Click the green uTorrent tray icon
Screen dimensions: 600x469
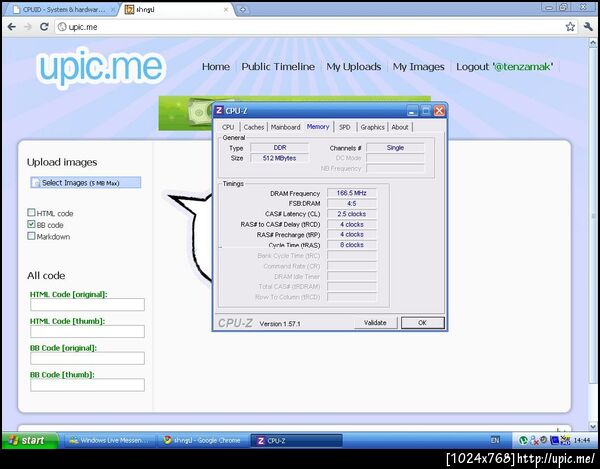[523, 441]
